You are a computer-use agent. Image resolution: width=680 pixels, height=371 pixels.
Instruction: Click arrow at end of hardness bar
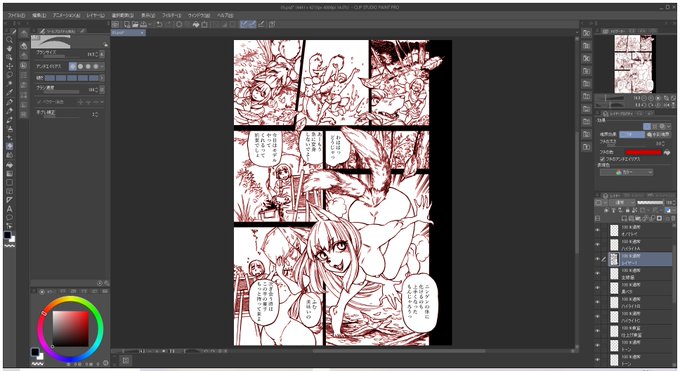coord(102,78)
